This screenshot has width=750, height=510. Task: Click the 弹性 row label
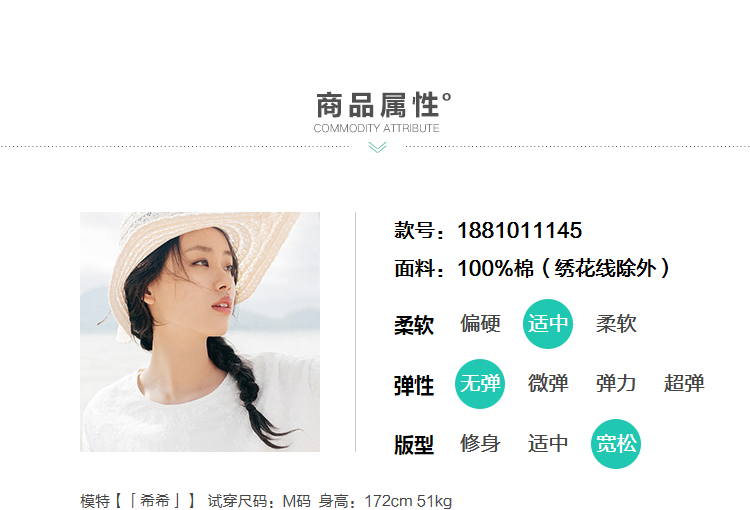tap(414, 386)
